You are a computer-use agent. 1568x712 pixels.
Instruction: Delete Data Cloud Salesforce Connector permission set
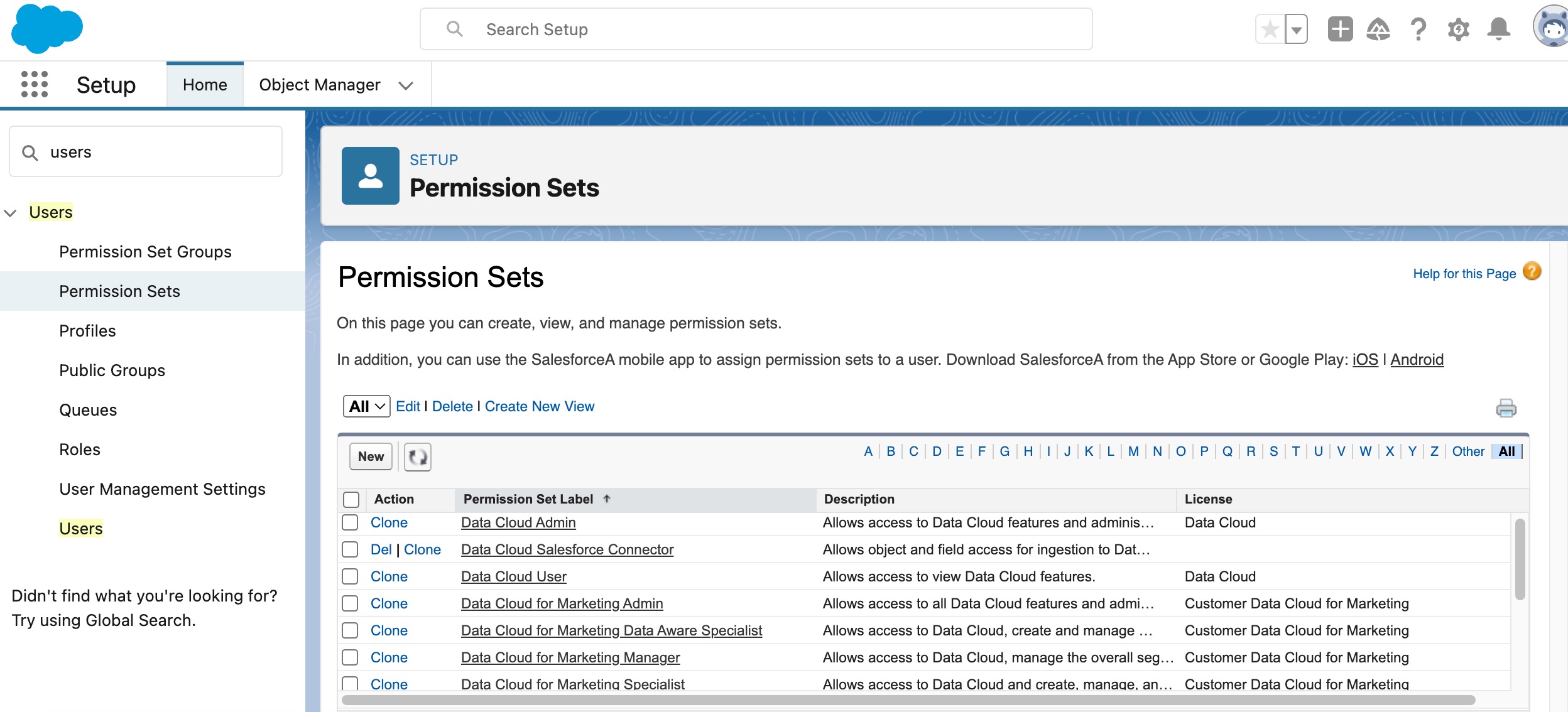[x=381, y=549]
